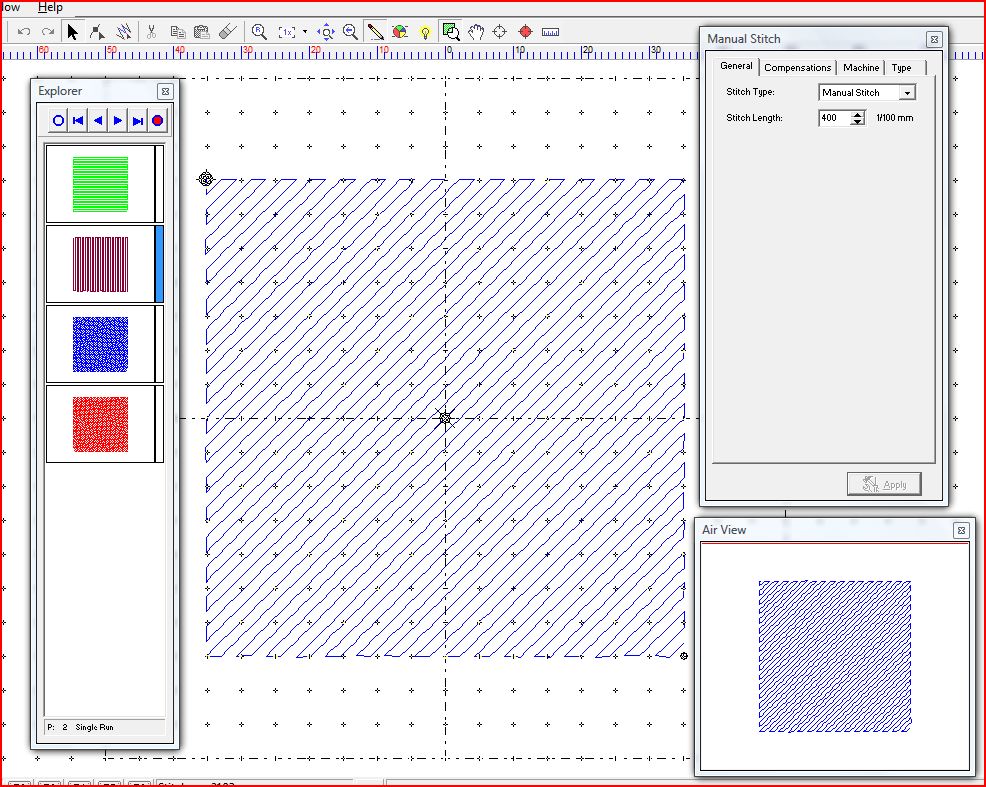
Task: Click the magnifier with R icon
Action: point(259,31)
